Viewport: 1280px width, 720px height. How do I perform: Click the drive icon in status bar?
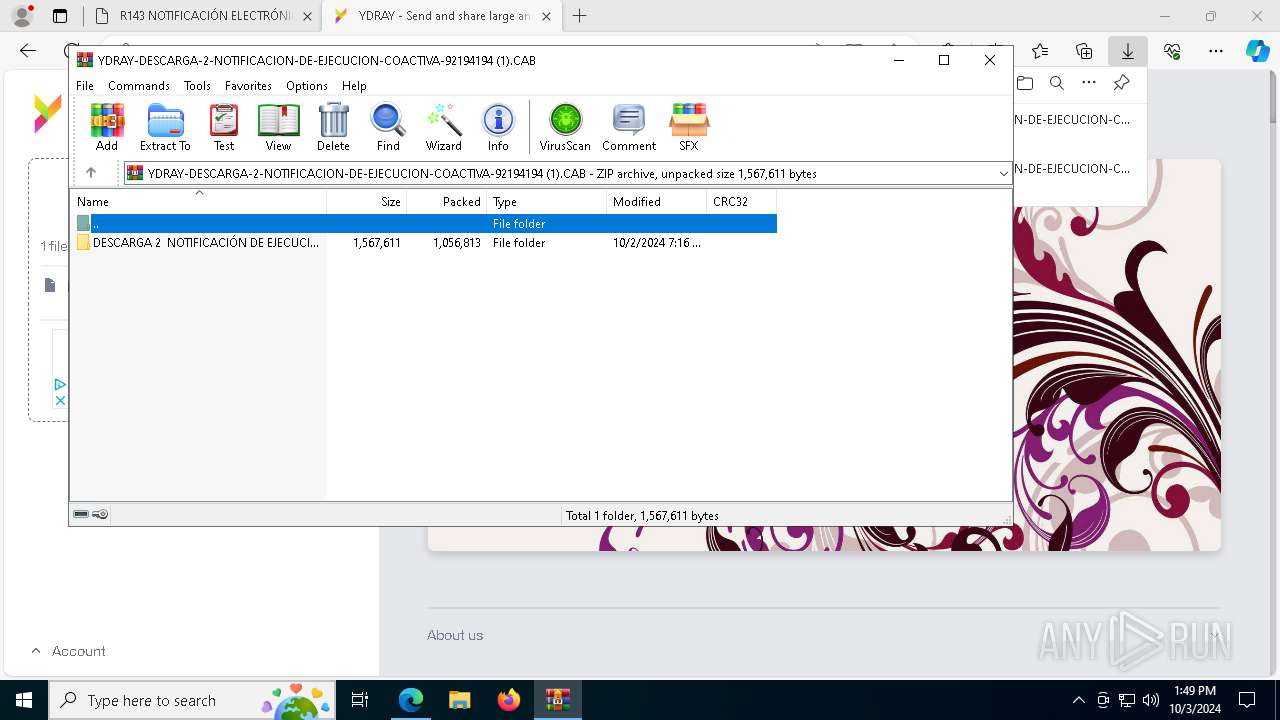pyautogui.click(x=81, y=515)
